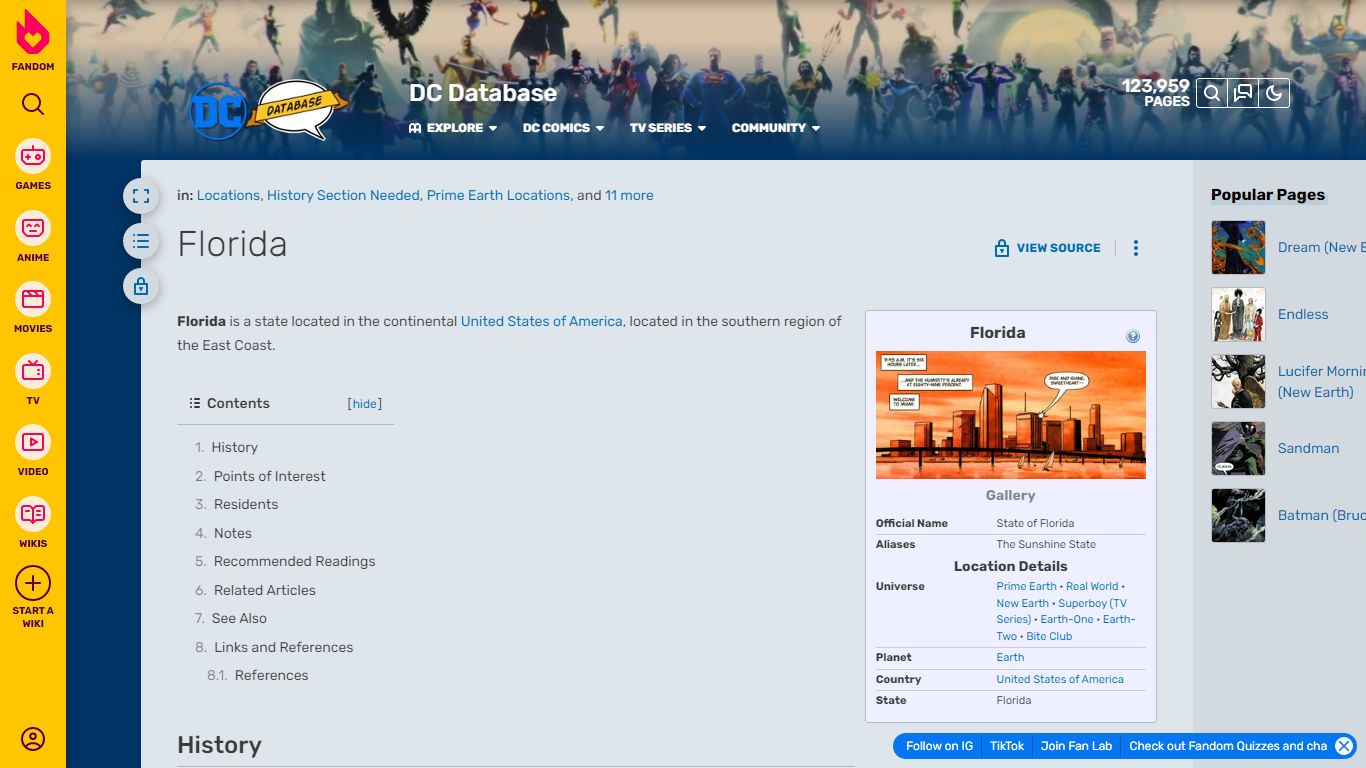This screenshot has width=1366, height=768.
Task: Expand the DC Comics menu
Action: coord(563,128)
